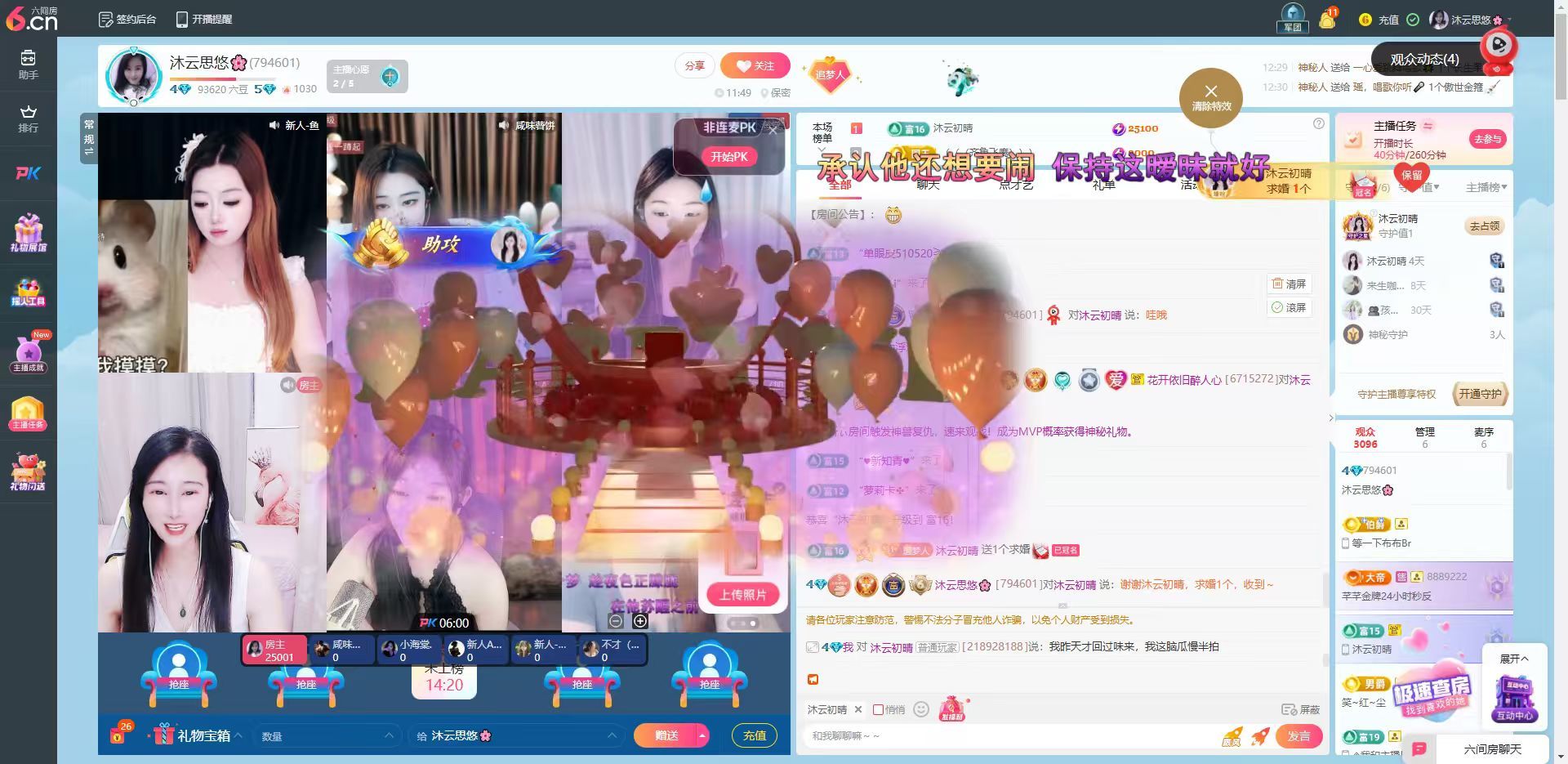The height and width of the screenshot is (764, 1568).
Task: Click the 沐云思悠 host avatar in the header
Action: coord(132,76)
